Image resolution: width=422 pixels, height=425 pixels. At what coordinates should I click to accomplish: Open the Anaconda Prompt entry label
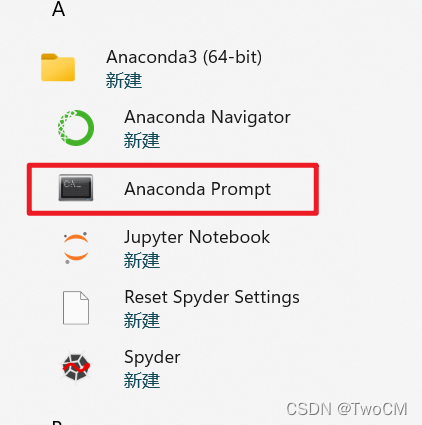(x=197, y=189)
